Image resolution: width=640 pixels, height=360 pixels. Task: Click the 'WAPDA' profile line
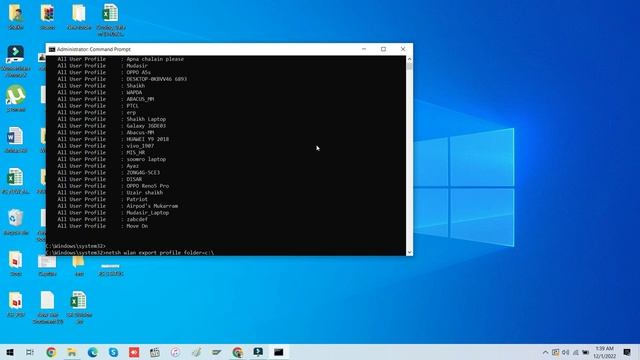pos(100,92)
